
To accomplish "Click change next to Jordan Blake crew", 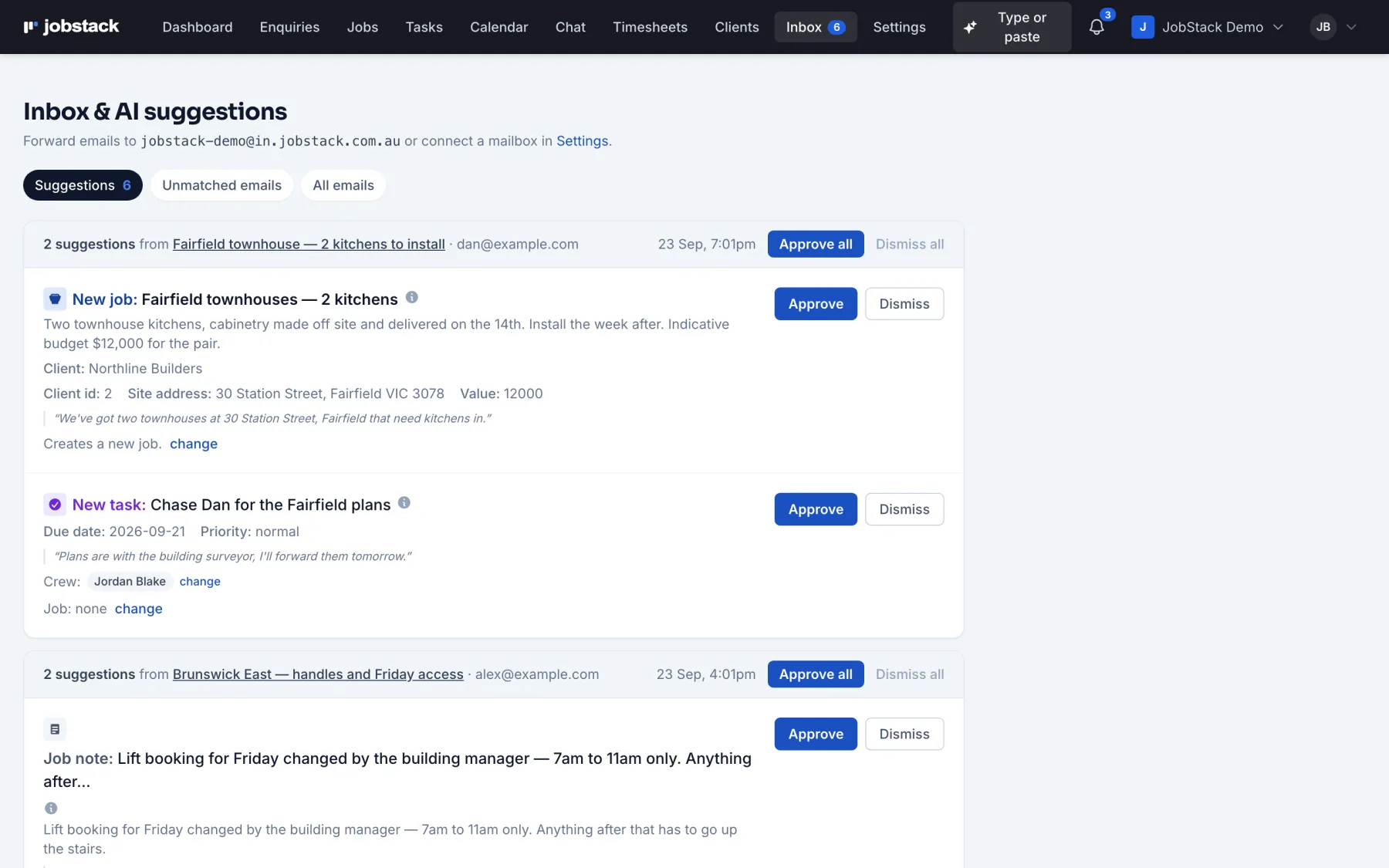I will click(x=200, y=582).
